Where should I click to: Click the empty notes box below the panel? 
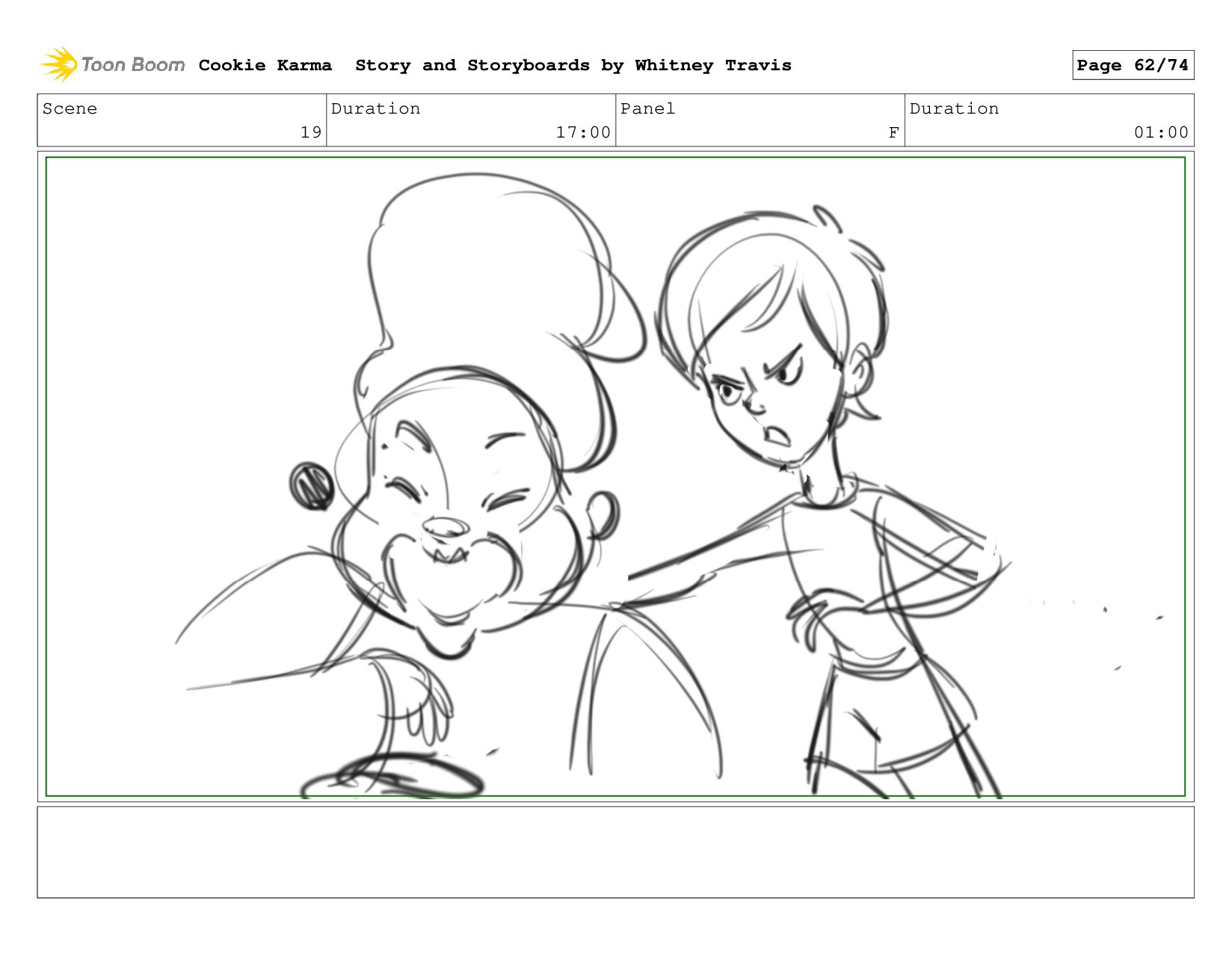click(x=615, y=852)
